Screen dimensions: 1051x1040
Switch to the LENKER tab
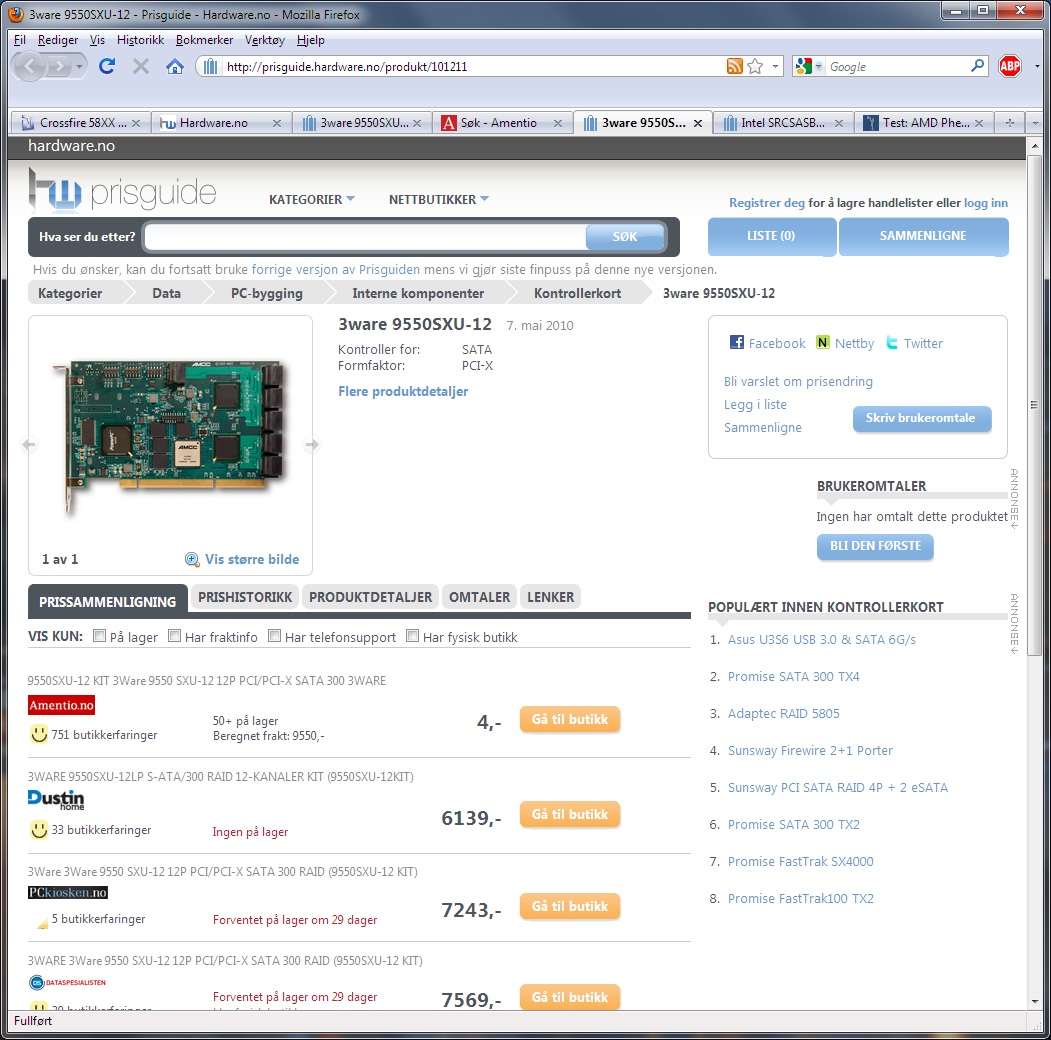point(550,597)
